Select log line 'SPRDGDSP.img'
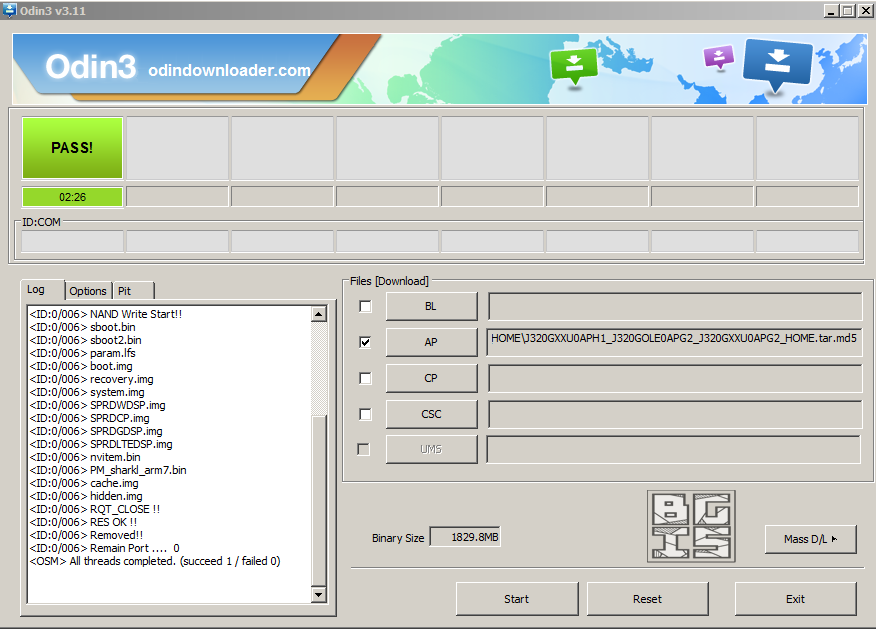The height and width of the screenshot is (630, 876). 96,431
